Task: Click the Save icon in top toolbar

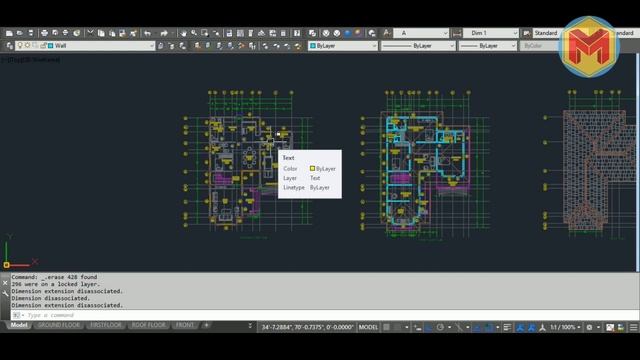Action: tap(31, 33)
